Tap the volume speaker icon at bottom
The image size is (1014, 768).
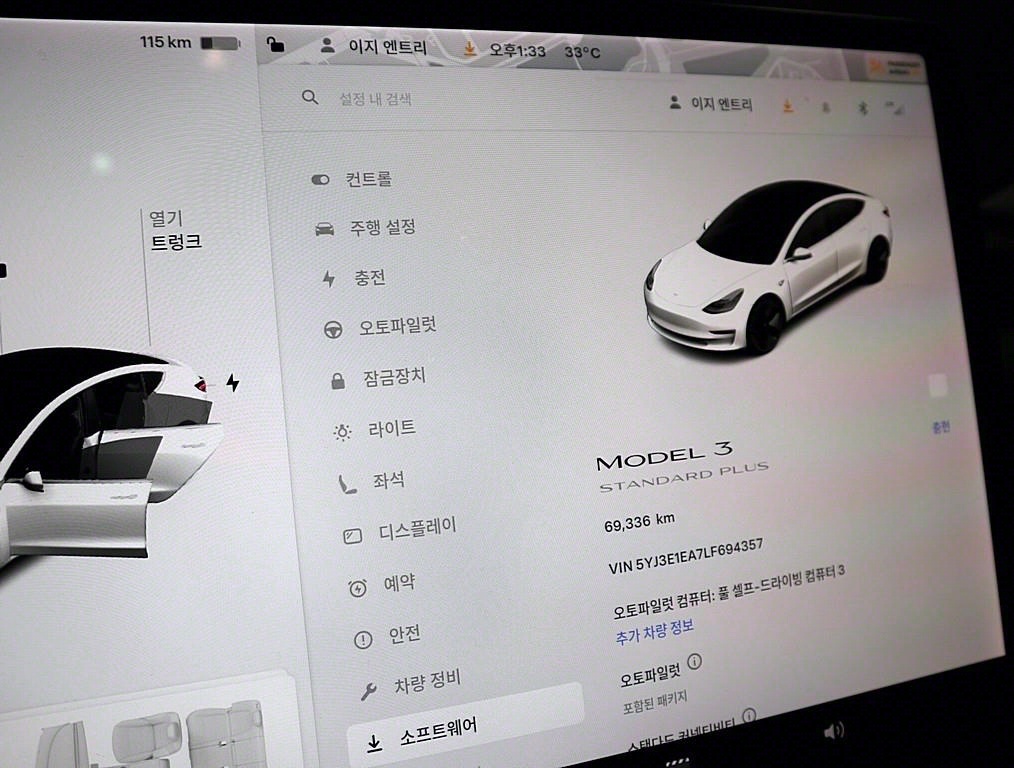click(833, 731)
